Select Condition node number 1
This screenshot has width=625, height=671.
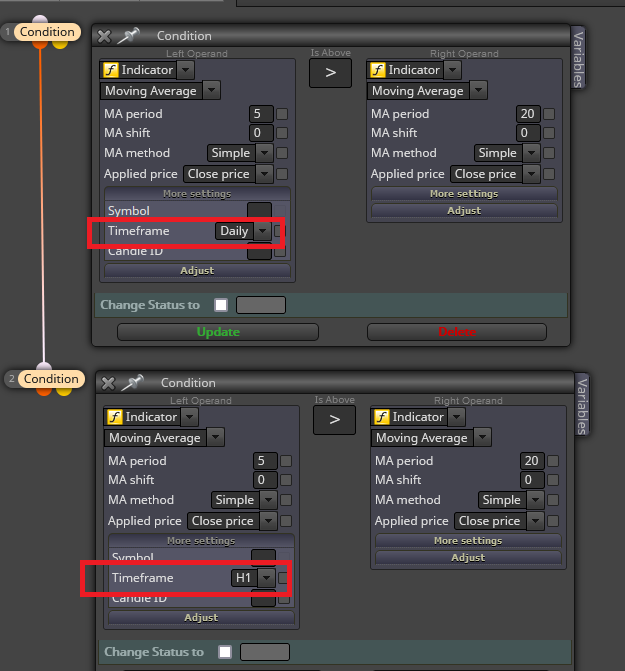(x=47, y=32)
